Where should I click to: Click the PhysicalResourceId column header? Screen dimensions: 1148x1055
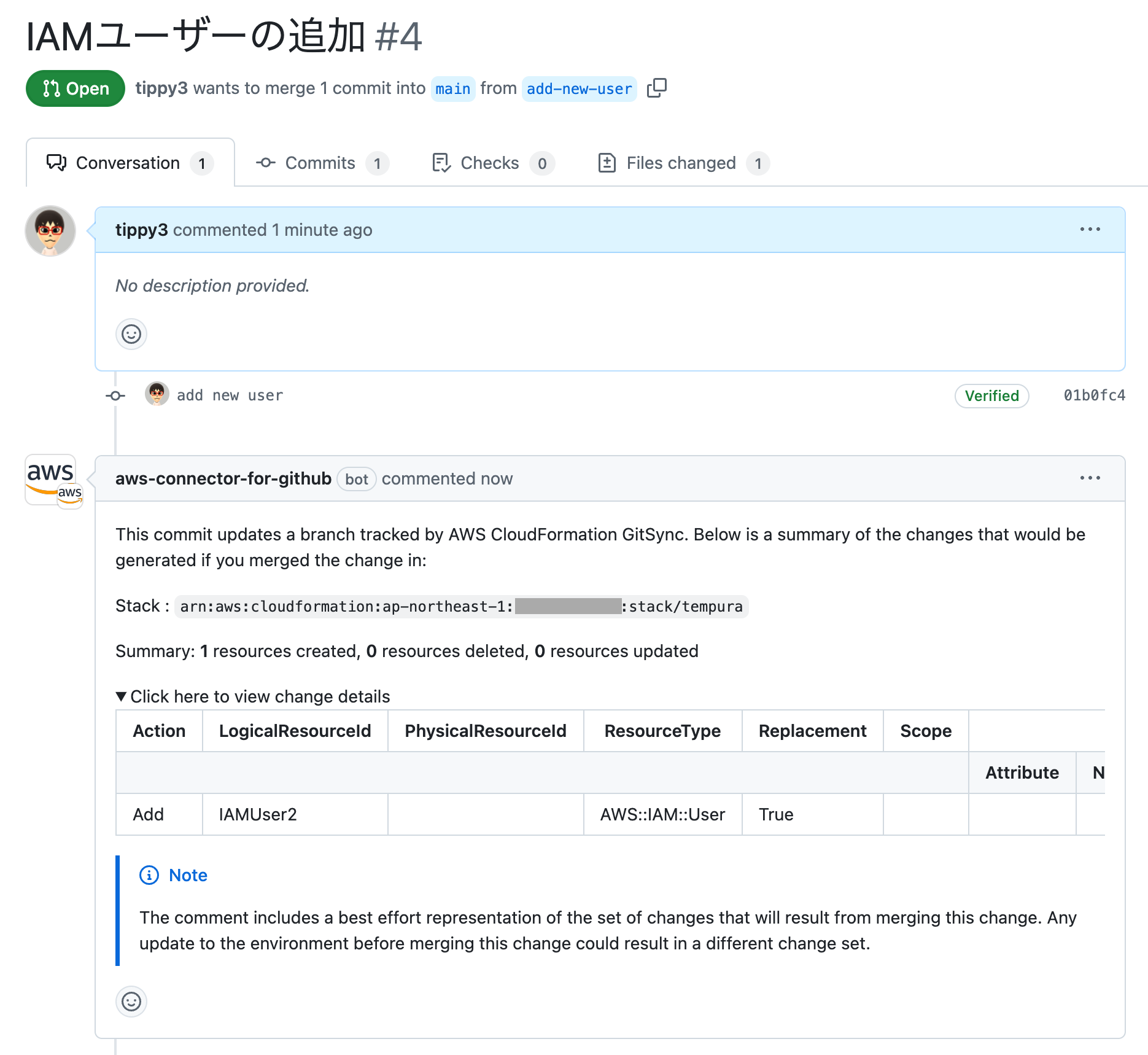[486, 731]
